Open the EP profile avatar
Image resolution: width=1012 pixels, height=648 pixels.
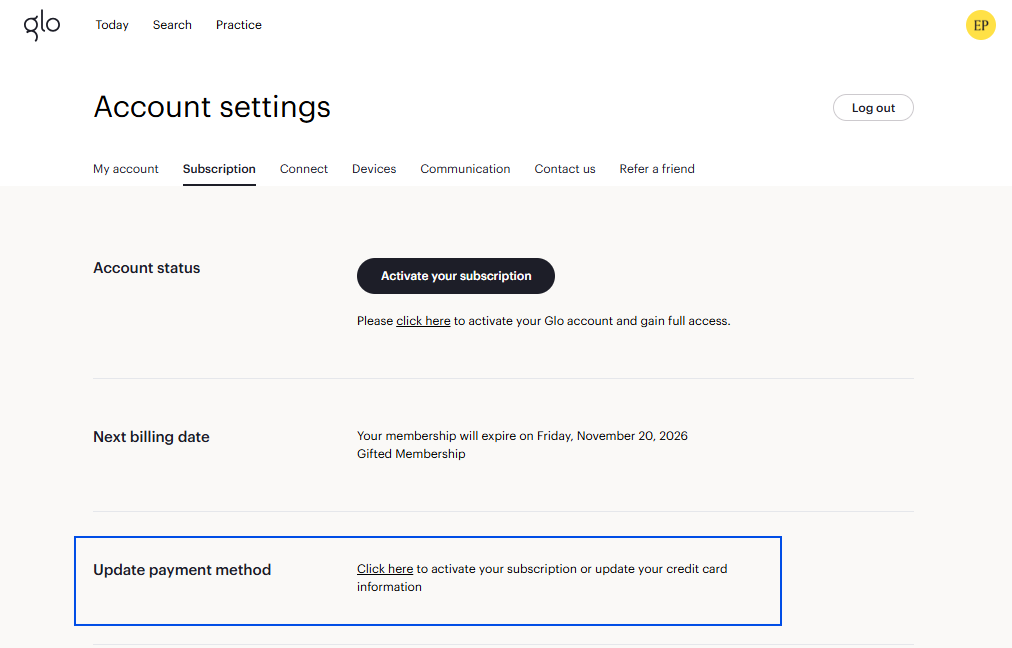[980, 25]
